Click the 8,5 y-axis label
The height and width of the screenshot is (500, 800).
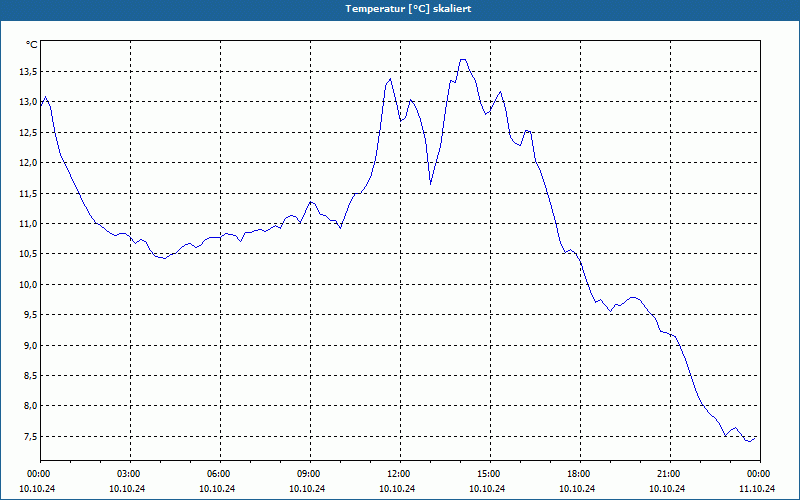[x=30, y=376]
